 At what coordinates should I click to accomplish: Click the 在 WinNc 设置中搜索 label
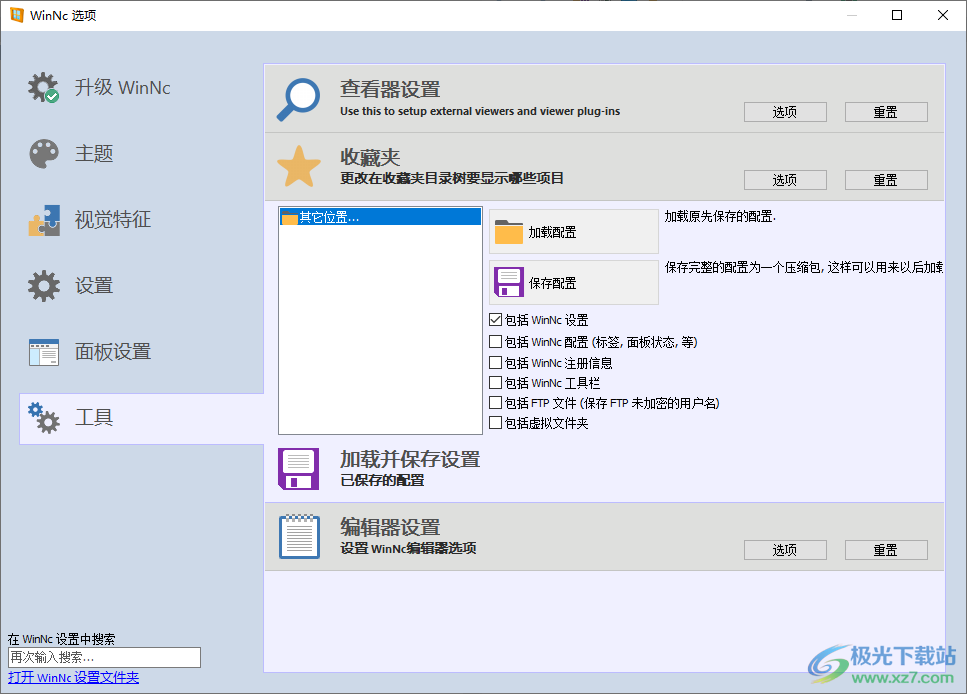tap(62, 639)
